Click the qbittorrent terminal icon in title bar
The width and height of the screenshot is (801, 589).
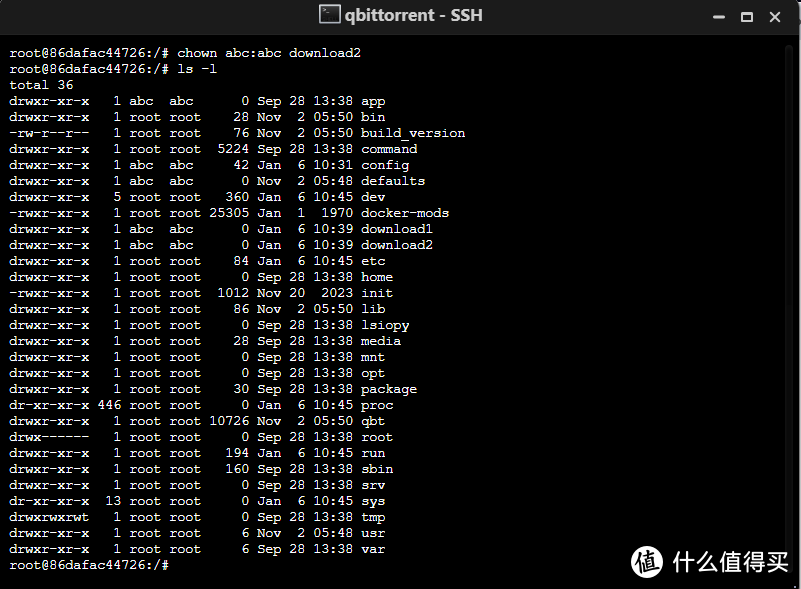330,16
